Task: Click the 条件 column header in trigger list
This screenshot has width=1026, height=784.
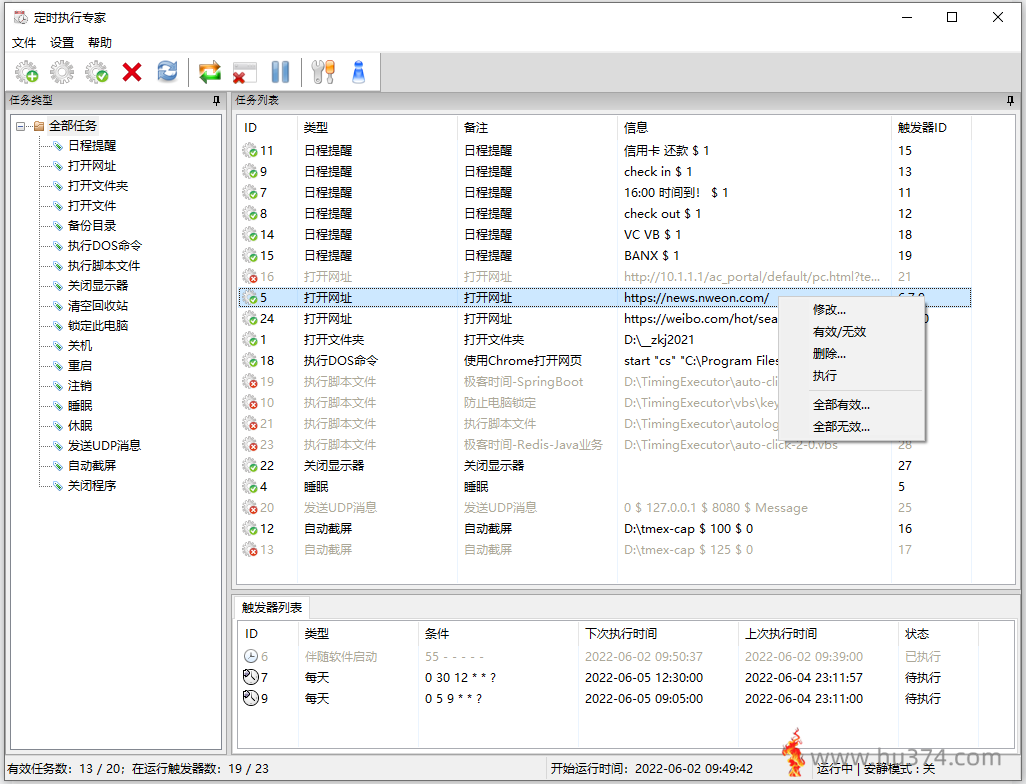Action: tap(498, 633)
